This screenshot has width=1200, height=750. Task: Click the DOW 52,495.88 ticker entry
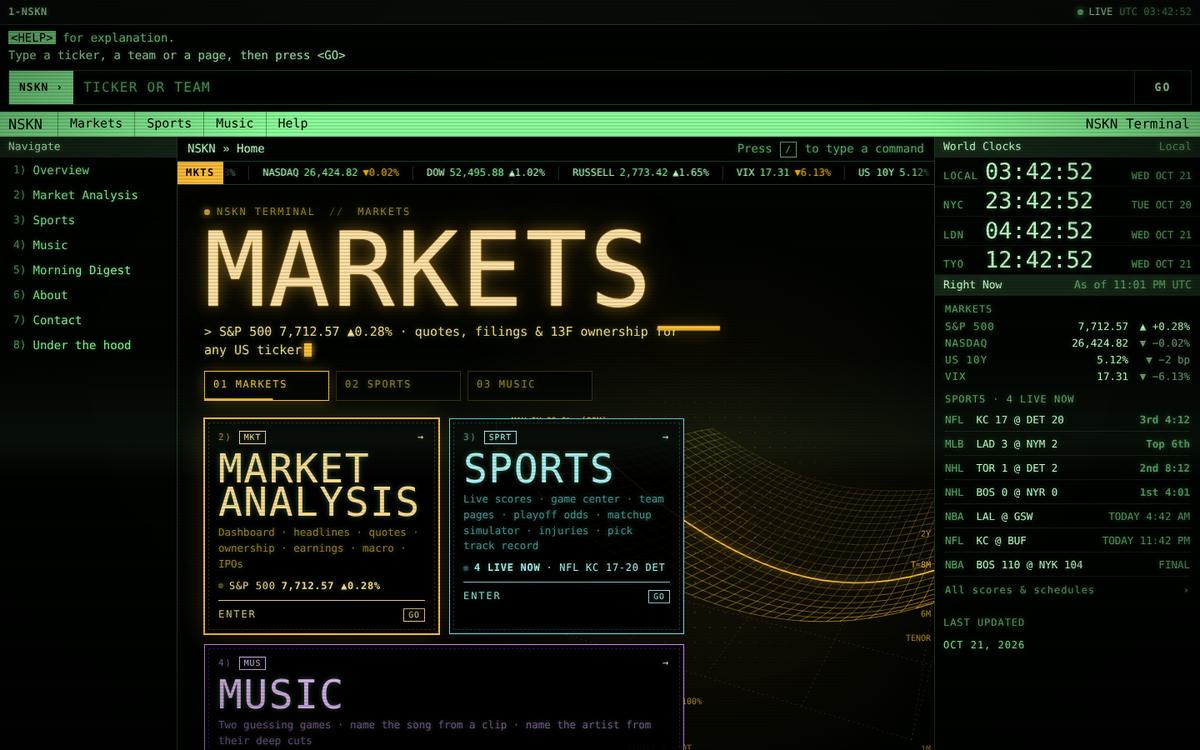click(485, 173)
